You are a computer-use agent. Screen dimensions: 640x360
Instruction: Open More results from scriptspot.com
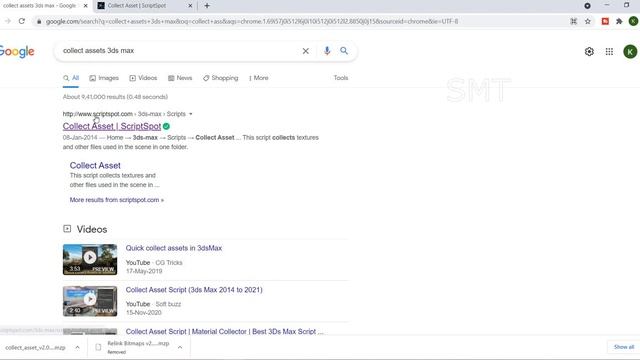pyautogui.click(x=117, y=200)
